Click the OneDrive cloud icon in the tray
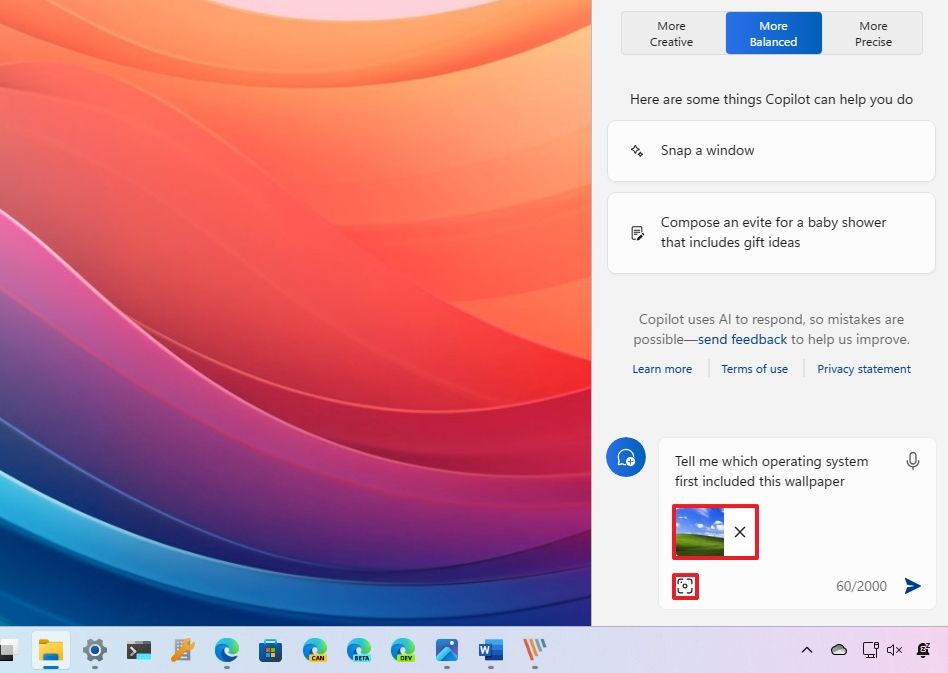The image size is (948, 673). tap(839, 650)
